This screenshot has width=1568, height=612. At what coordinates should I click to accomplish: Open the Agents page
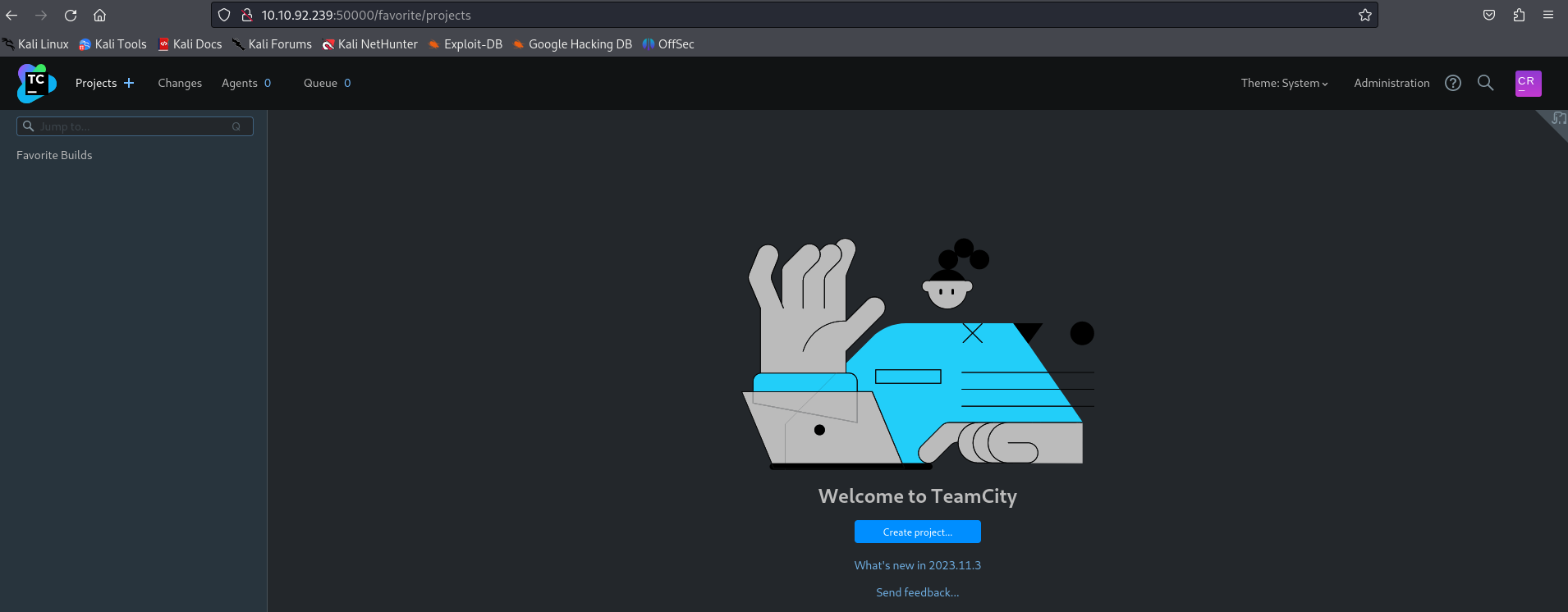246,83
